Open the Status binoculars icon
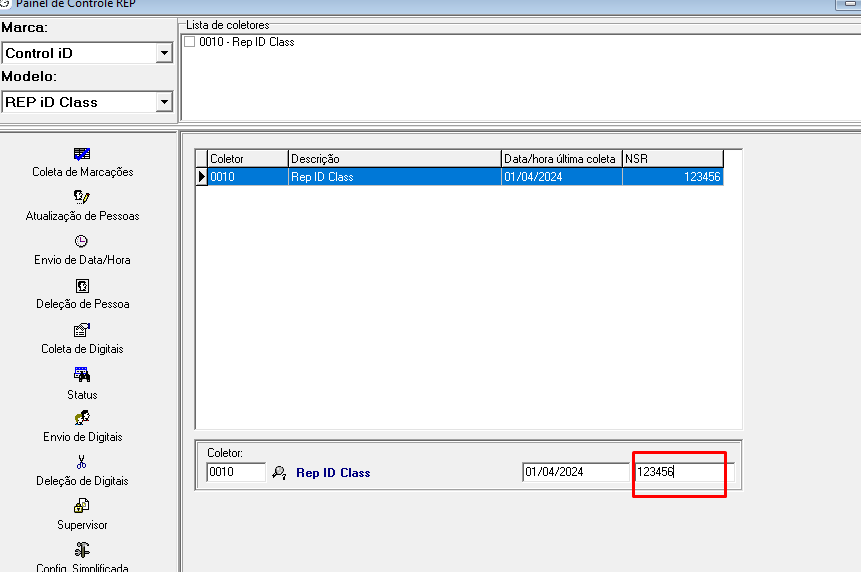861x572 pixels. tap(82, 375)
